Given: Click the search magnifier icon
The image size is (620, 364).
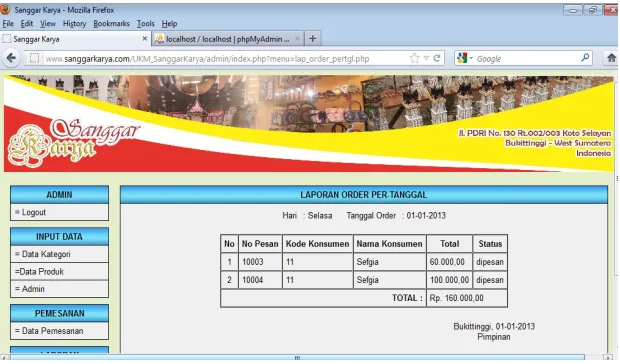Looking at the screenshot, I should (585, 58).
